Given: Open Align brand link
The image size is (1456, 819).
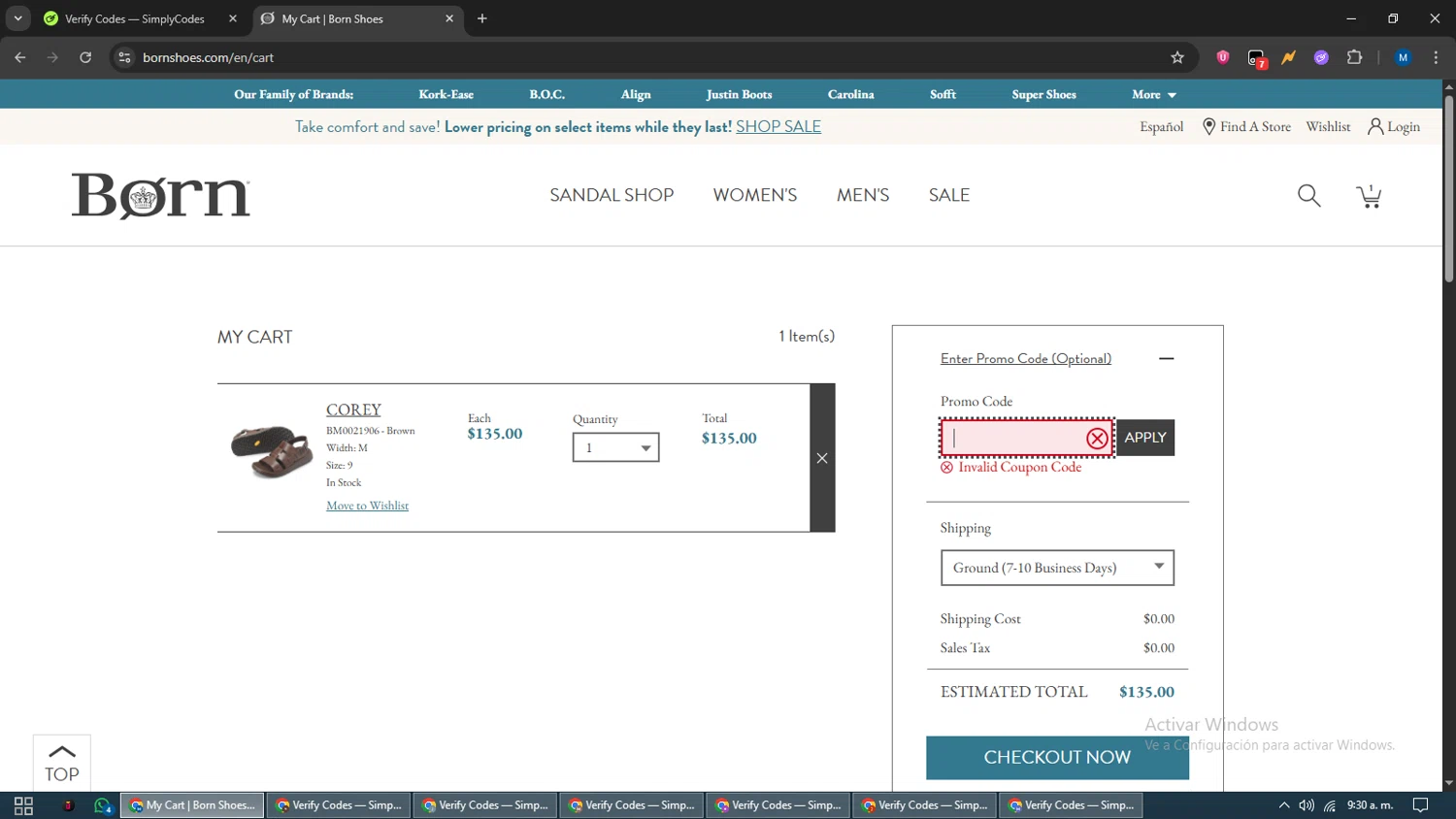Looking at the screenshot, I should pos(636,94).
